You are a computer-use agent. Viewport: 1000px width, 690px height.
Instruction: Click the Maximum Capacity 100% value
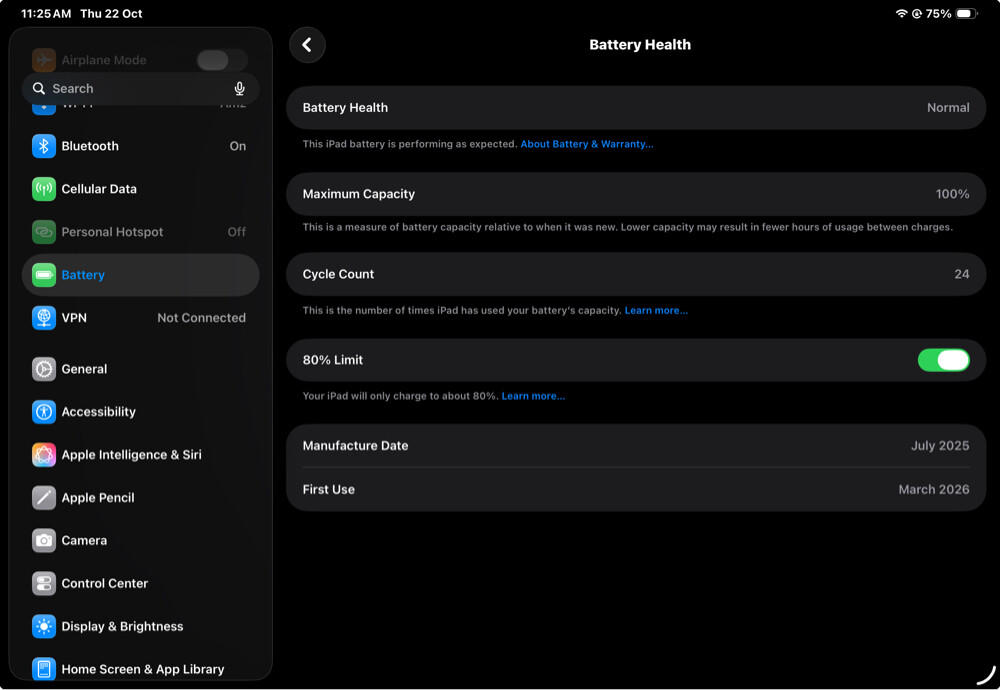pos(952,194)
